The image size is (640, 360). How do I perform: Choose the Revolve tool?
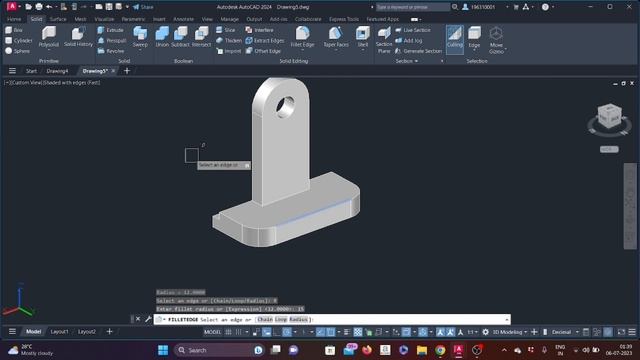pos(111,51)
